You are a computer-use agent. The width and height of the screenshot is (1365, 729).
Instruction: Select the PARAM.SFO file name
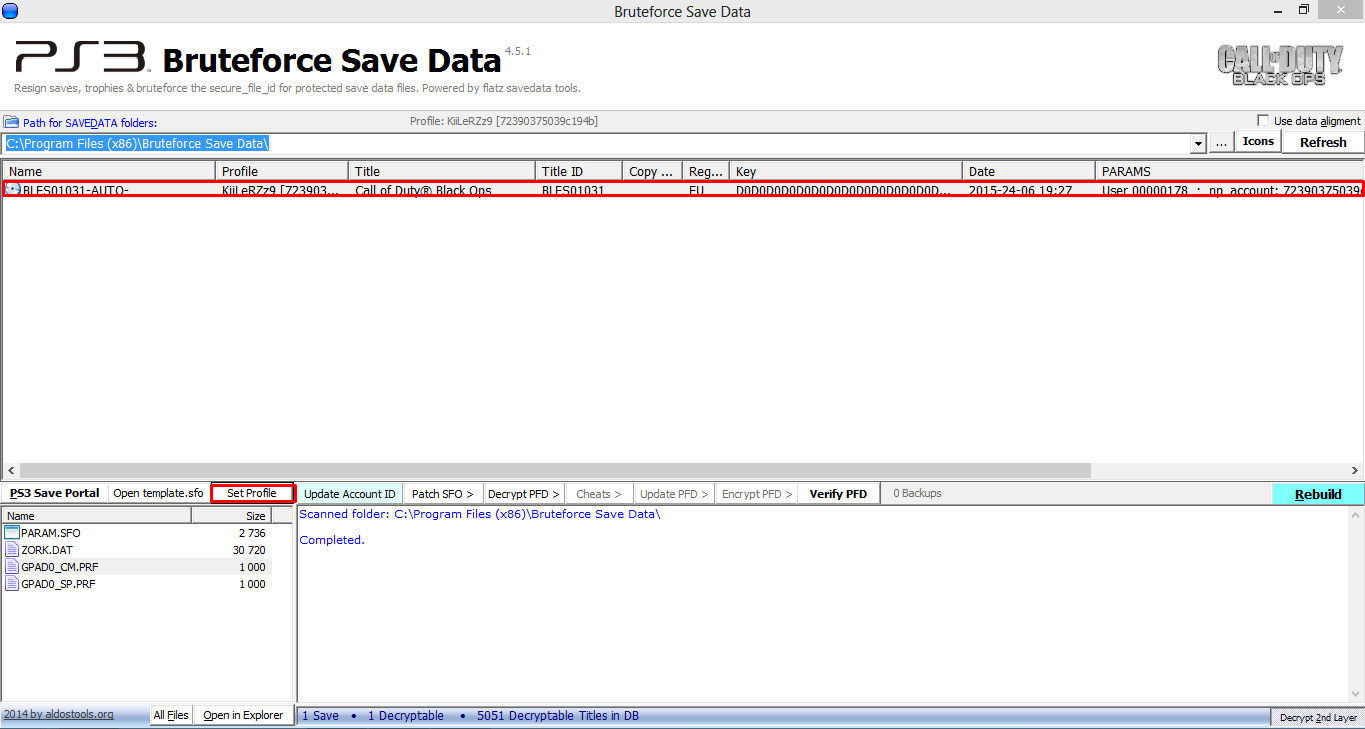click(x=51, y=533)
